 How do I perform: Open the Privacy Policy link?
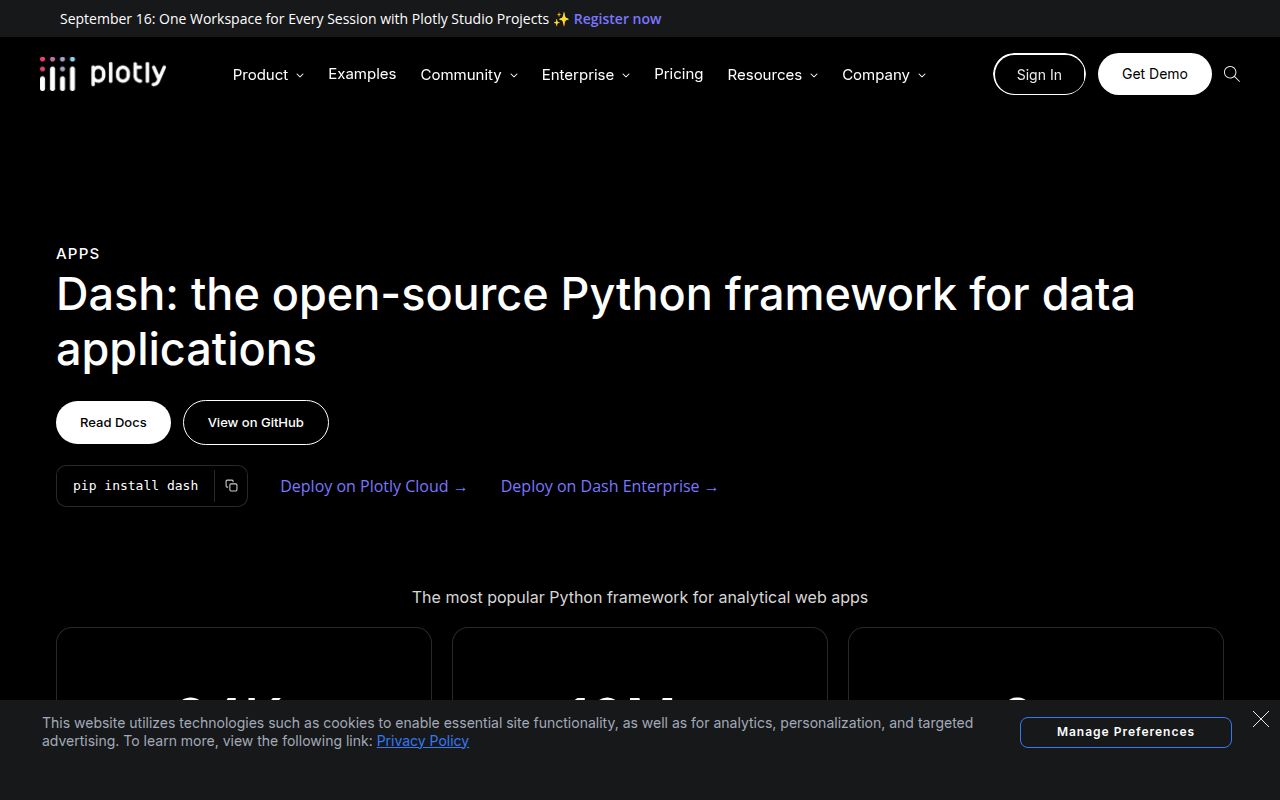click(423, 741)
